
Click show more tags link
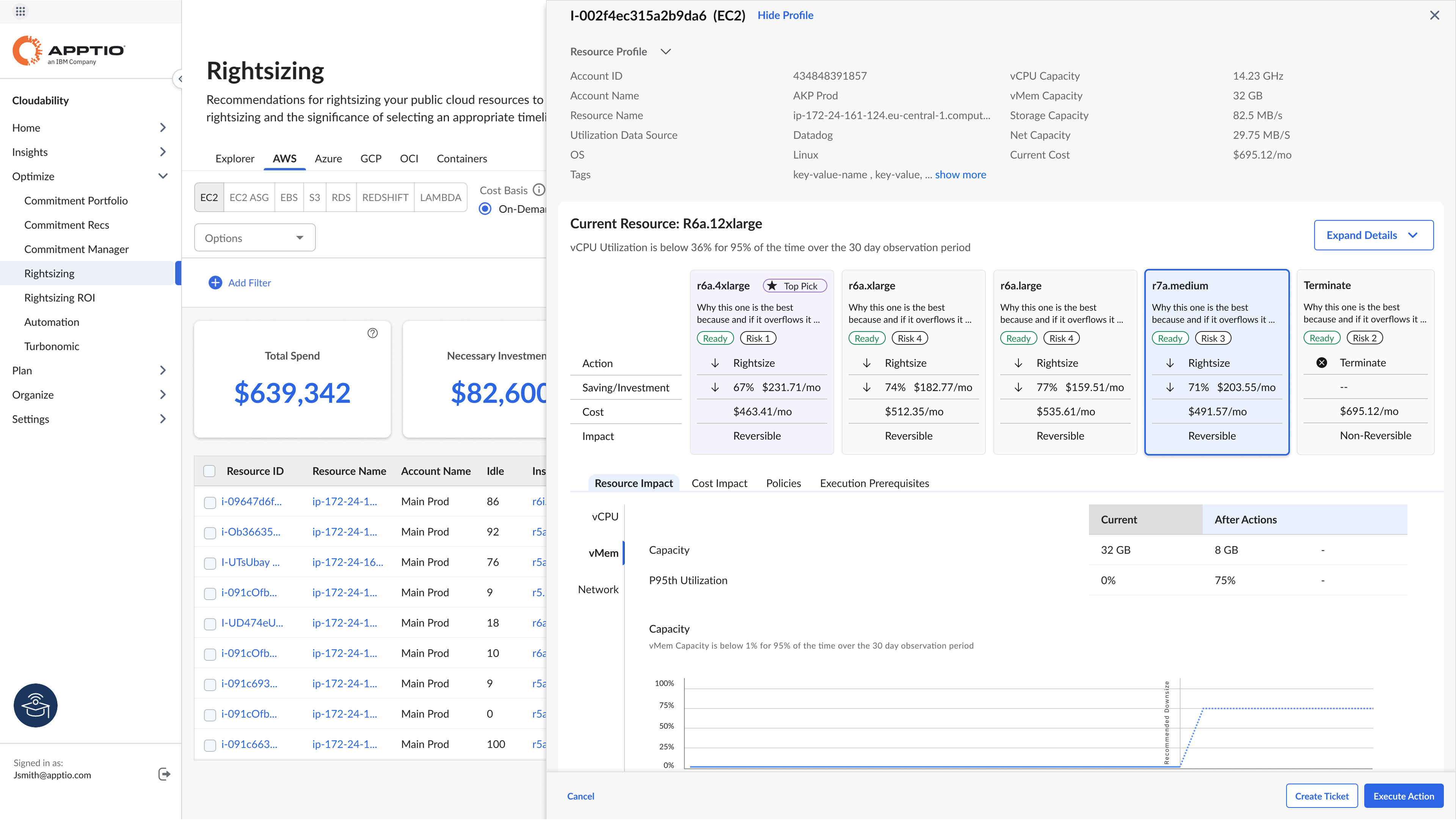(x=960, y=174)
